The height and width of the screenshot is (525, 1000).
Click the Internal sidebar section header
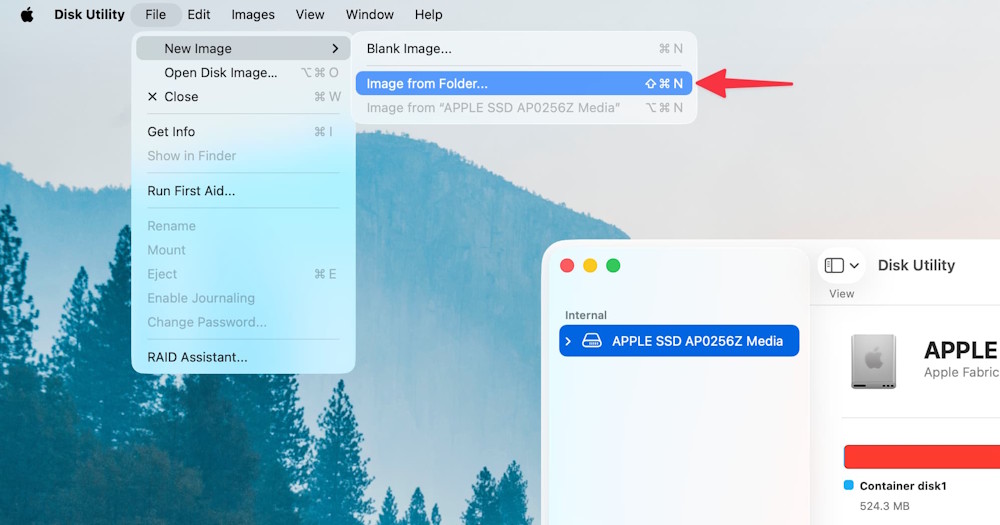[x=585, y=315]
